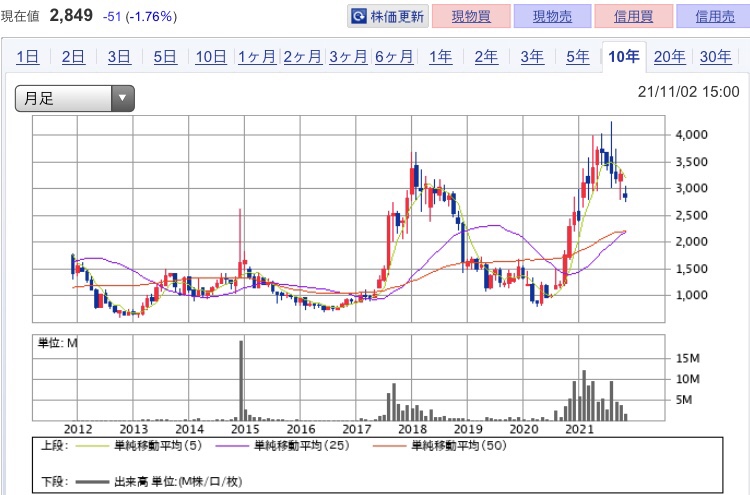Click the 2021 label on the time axis
Image resolution: width=750 pixels, height=495 pixels.
click(579, 429)
